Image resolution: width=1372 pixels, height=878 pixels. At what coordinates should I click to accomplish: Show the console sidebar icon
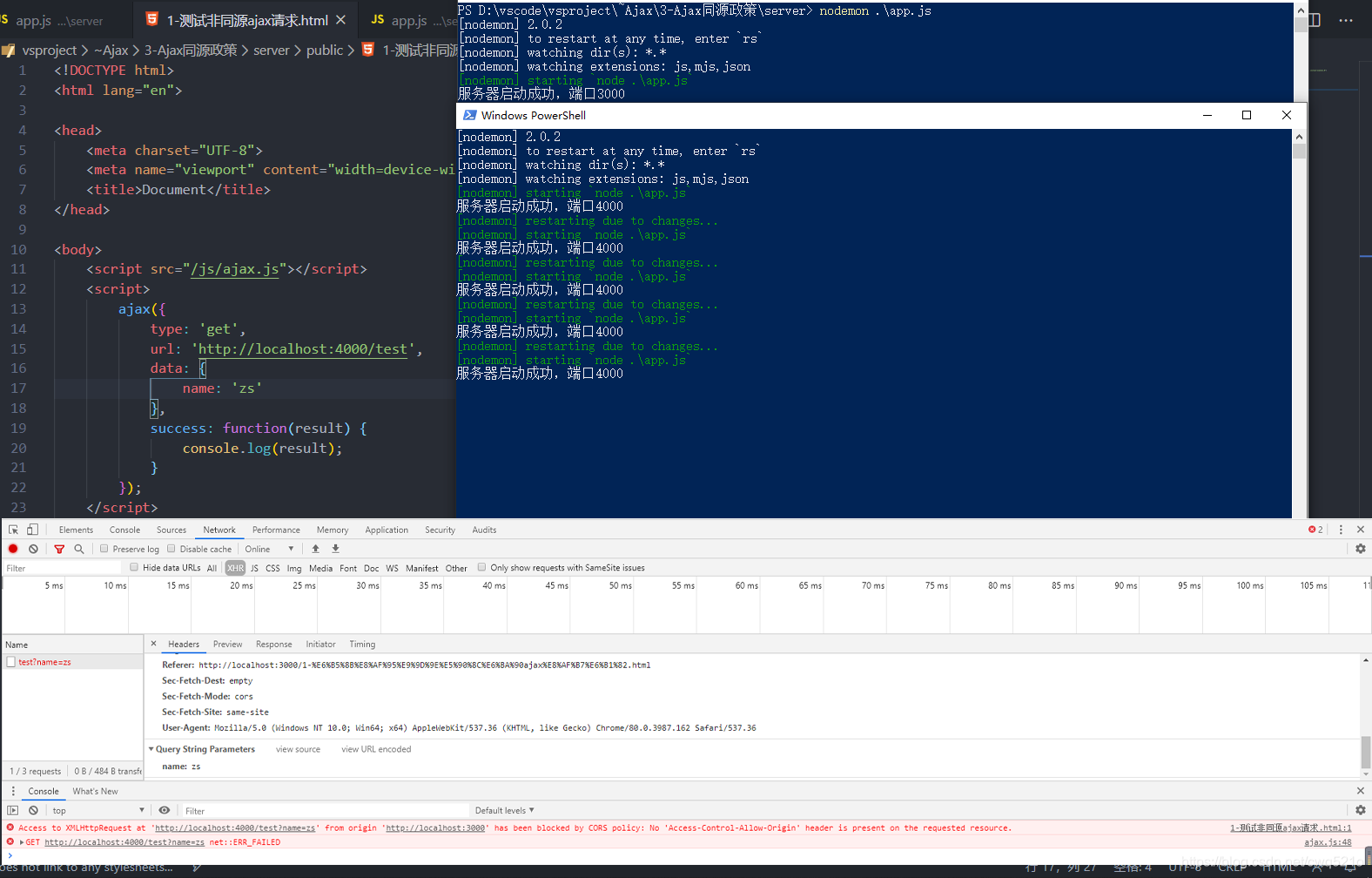[x=13, y=810]
